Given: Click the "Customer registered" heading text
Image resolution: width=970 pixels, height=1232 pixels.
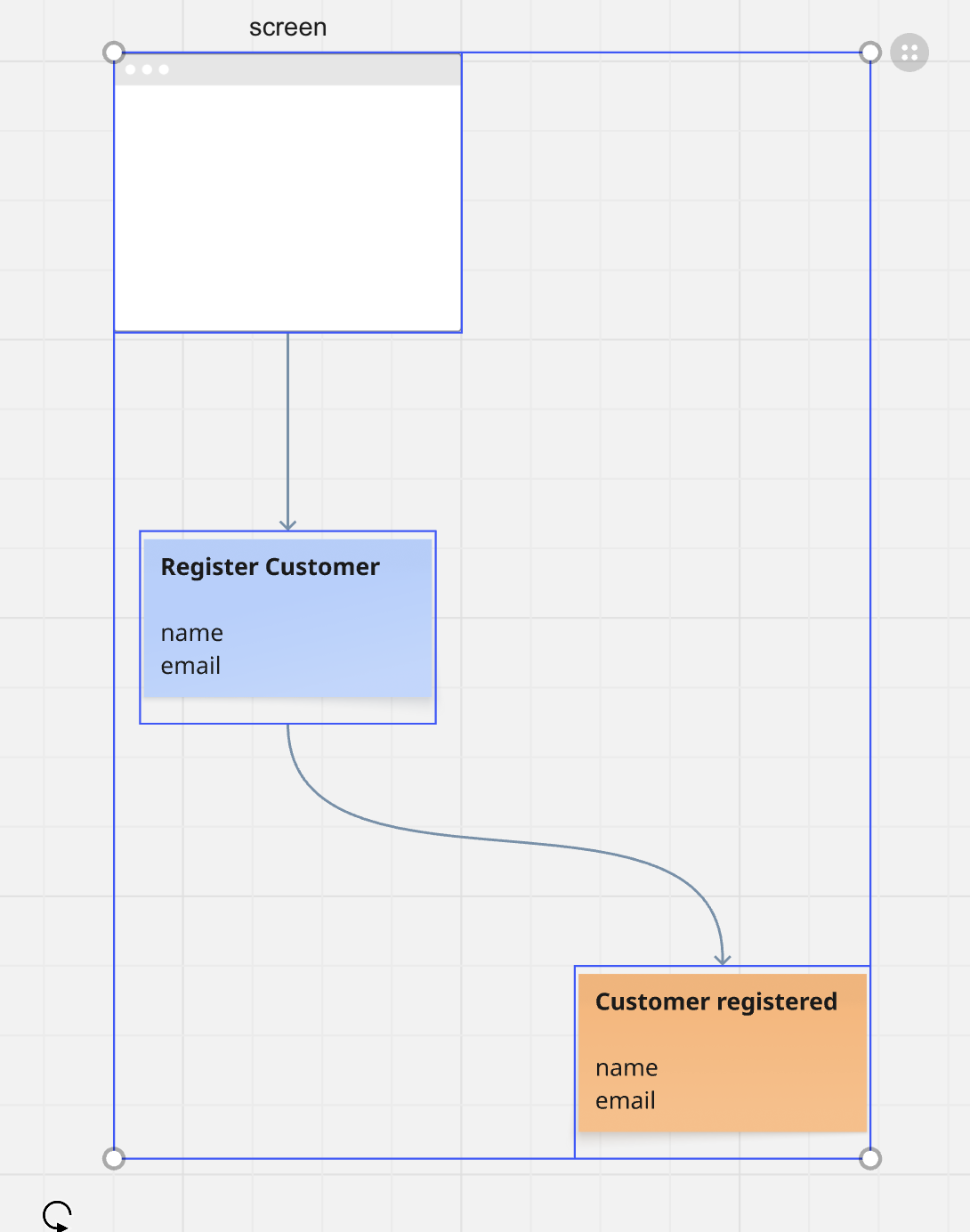Looking at the screenshot, I should coord(715,1001).
